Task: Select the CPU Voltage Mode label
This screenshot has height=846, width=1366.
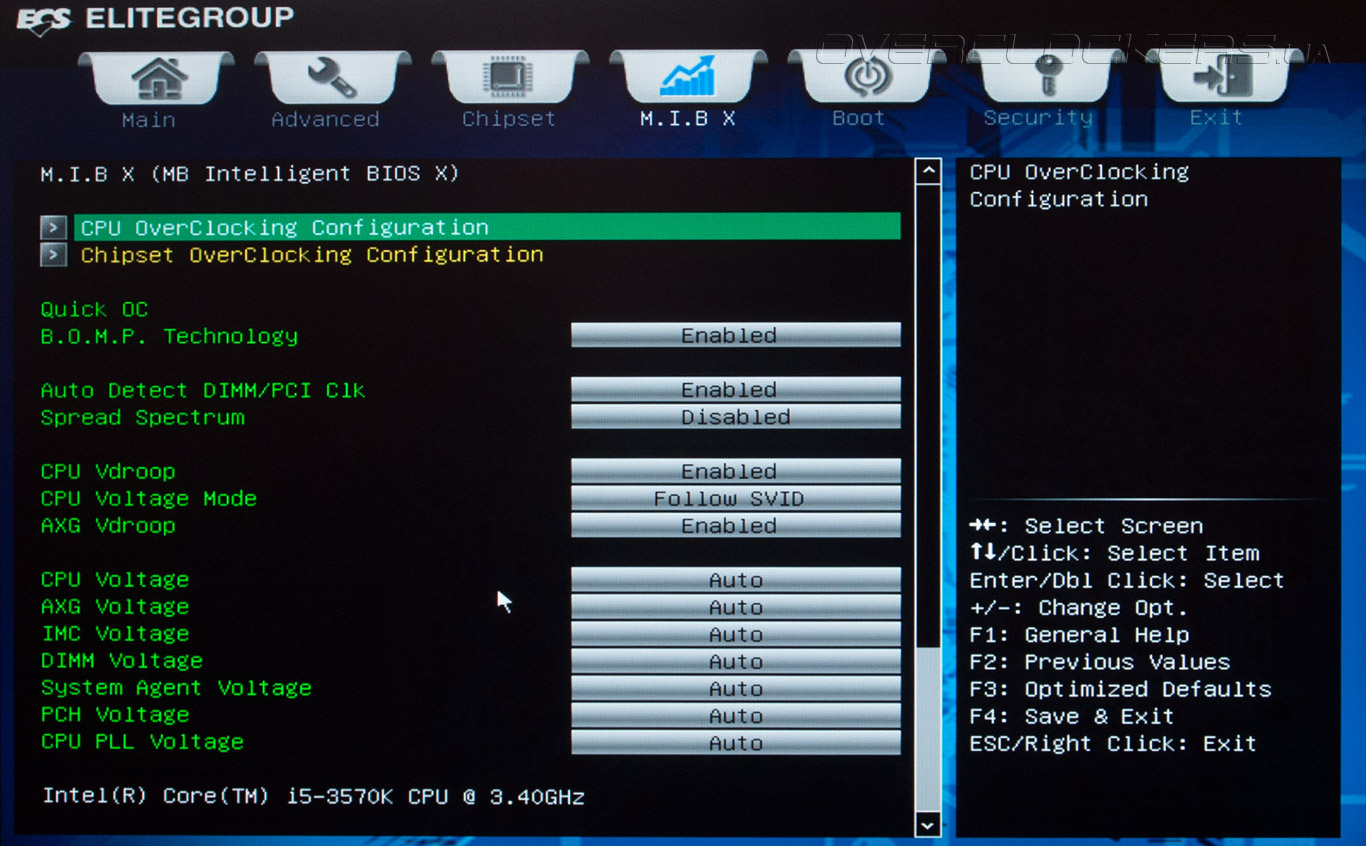Action: click(x=149, y=499)
